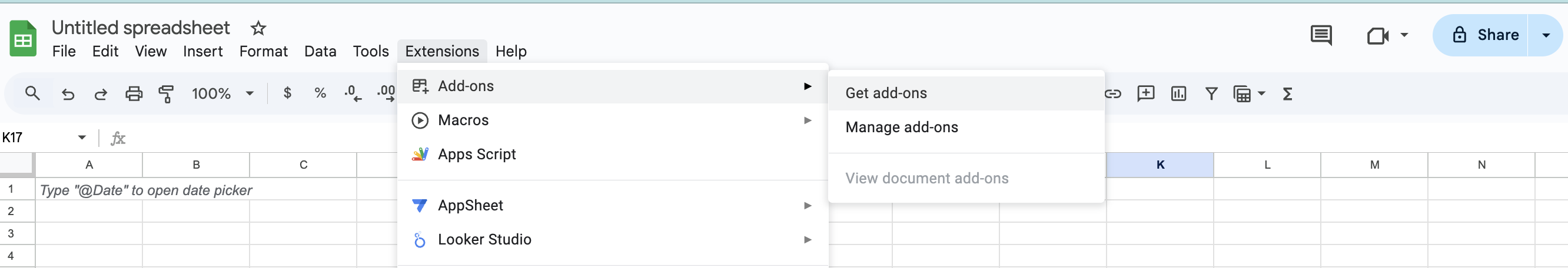The width and height of the screenshot is (1568, 268).
Task: Click the Share button
Action: 1485,35
